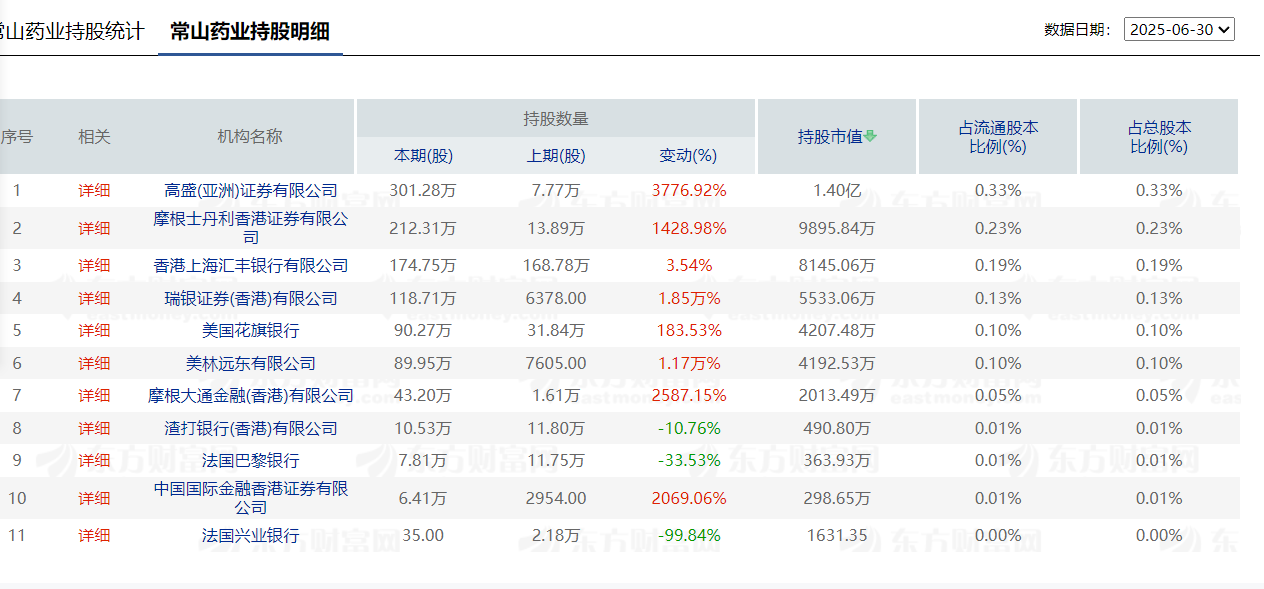The image size is (1264, 589).
Task: Select the 1631.35 market value cell
Action: [837, 535]
